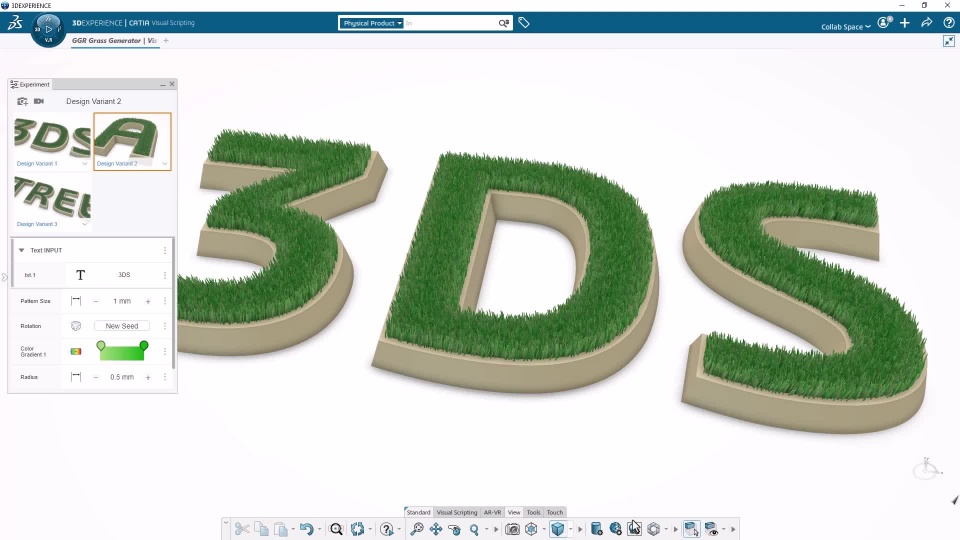Click the New Seed button
This screenshot has height=540, width=960.
pos(122,326)
